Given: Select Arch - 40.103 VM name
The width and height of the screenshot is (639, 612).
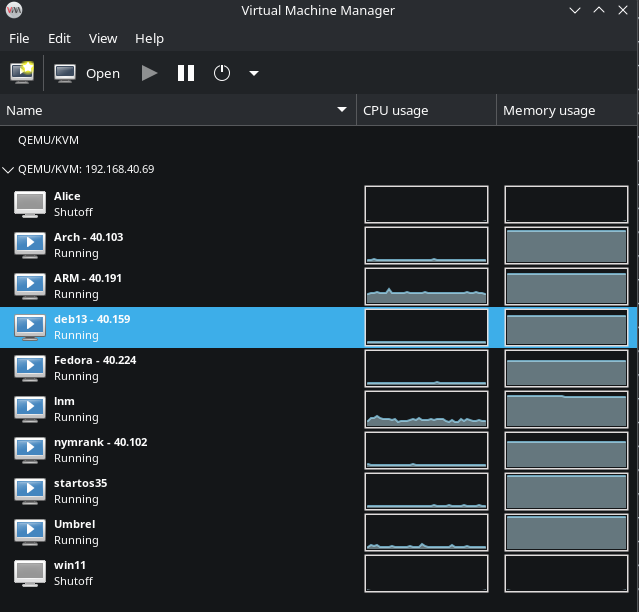Looking at the screenshot, I should point(88,237).
